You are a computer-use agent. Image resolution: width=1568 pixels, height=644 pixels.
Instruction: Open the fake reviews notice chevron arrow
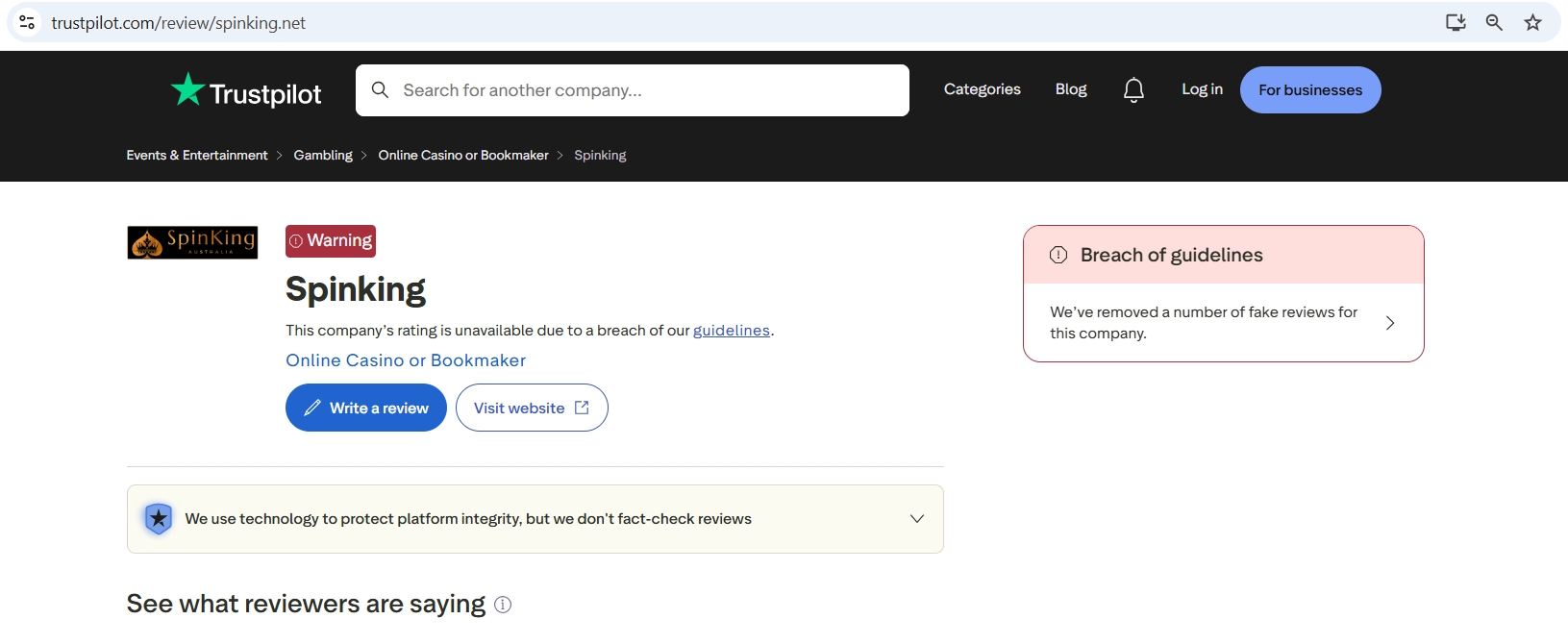coord(1390,323)
